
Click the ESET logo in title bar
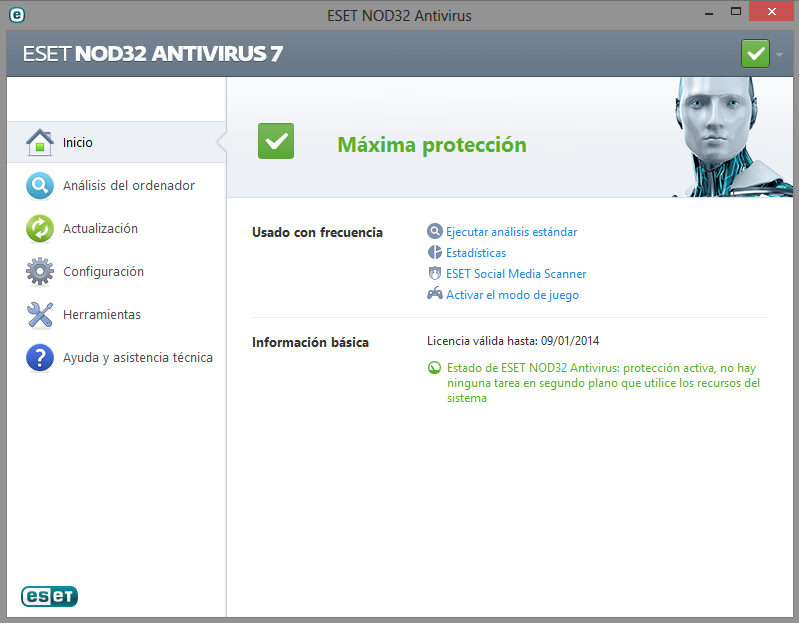click(x=17, y=15)
